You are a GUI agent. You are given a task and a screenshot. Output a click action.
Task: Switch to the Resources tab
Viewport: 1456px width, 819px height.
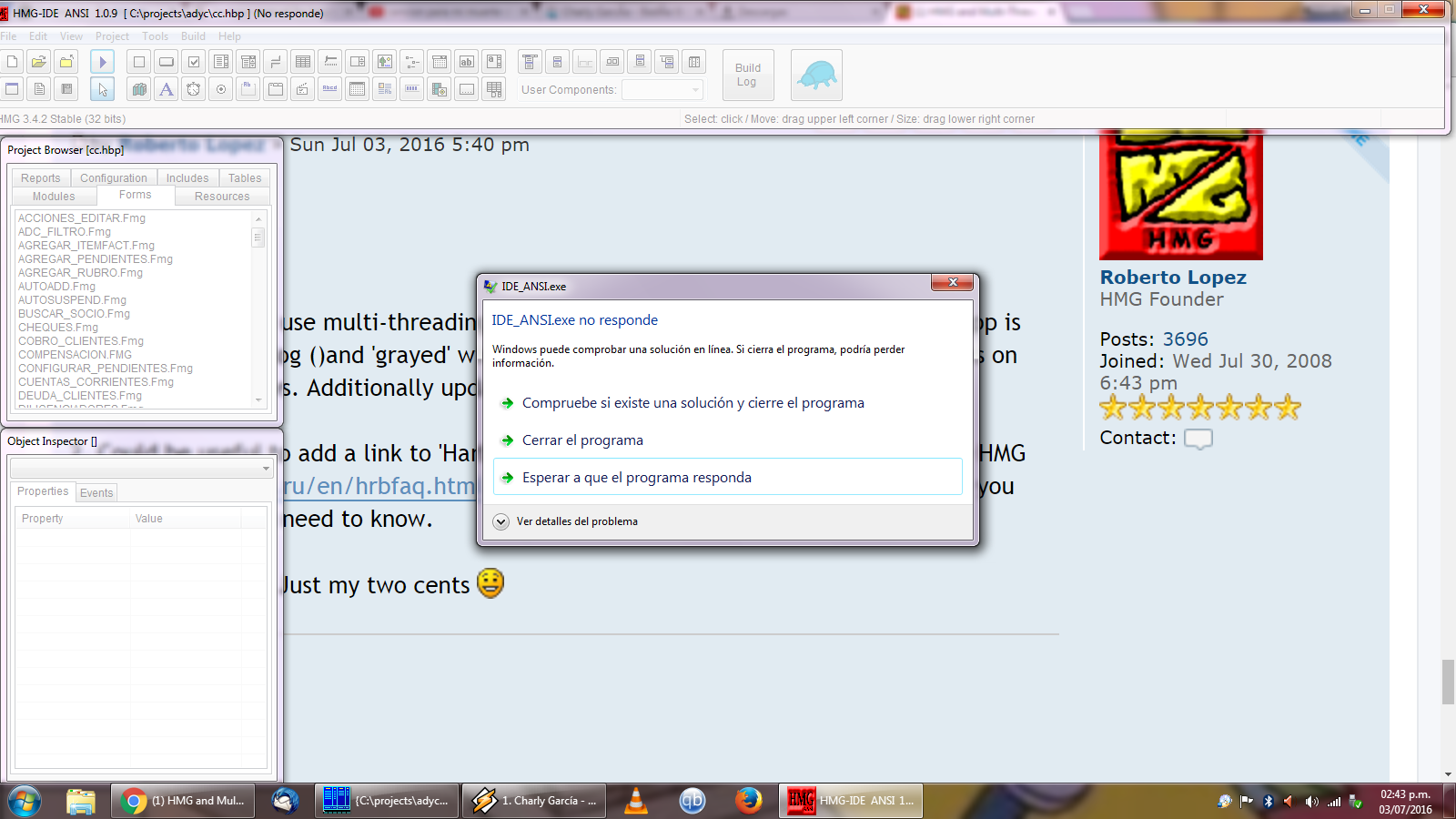(x=222, y=197)
